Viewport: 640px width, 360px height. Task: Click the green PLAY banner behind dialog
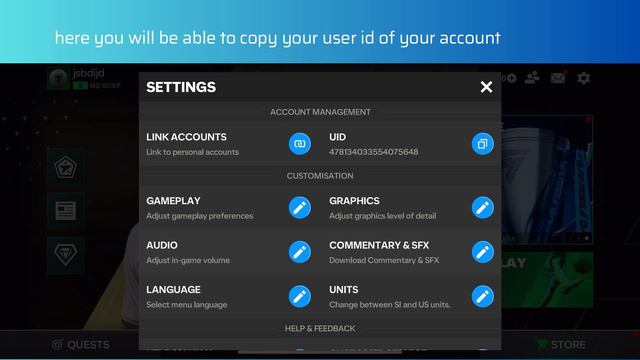coord(547,280)
